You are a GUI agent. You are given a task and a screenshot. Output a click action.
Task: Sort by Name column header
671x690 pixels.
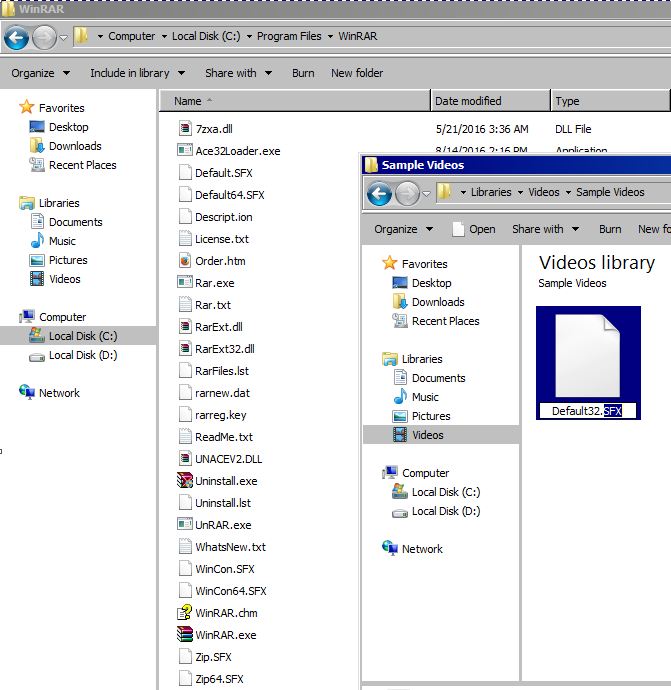pyautogui.click(x=294, y=101)
